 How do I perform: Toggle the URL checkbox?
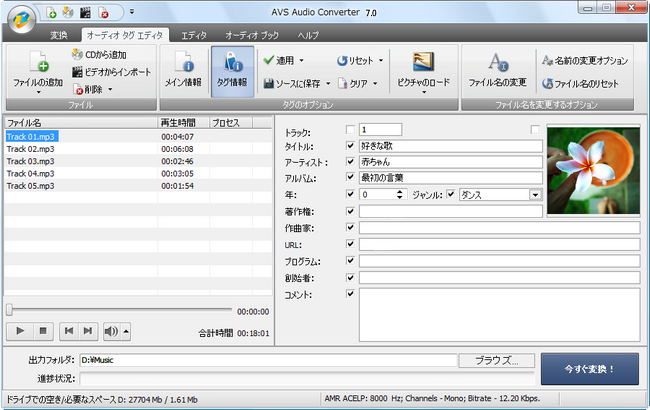tap(350, 244)
